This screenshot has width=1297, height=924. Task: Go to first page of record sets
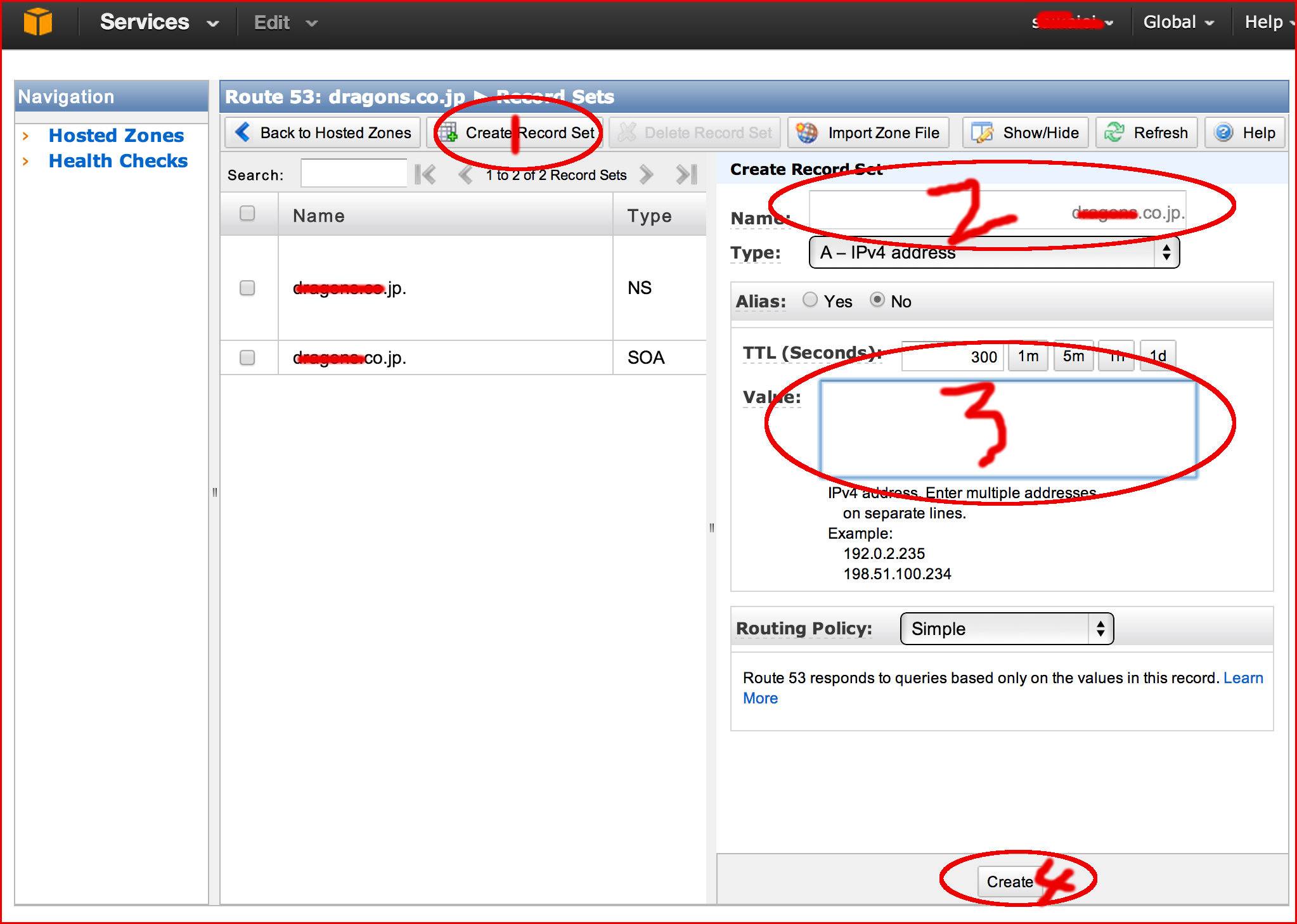[425, 174]
